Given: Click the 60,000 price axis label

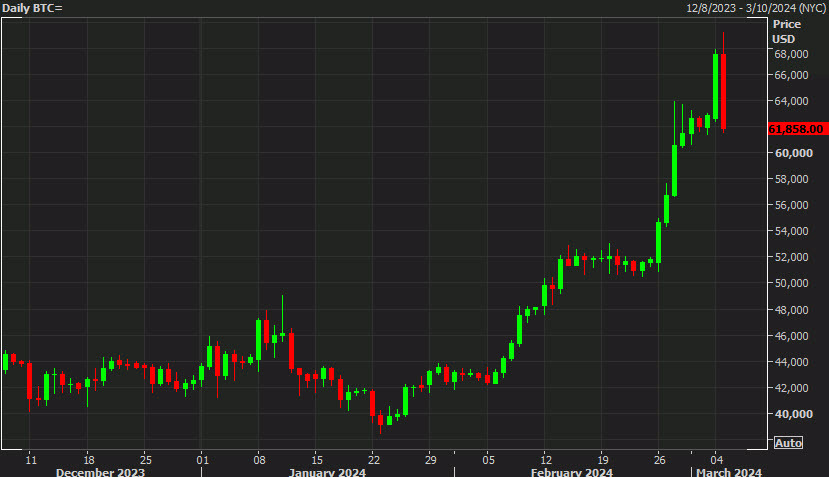Looking at the screenshot, I should pyautogui.click(x=793, y=153).
